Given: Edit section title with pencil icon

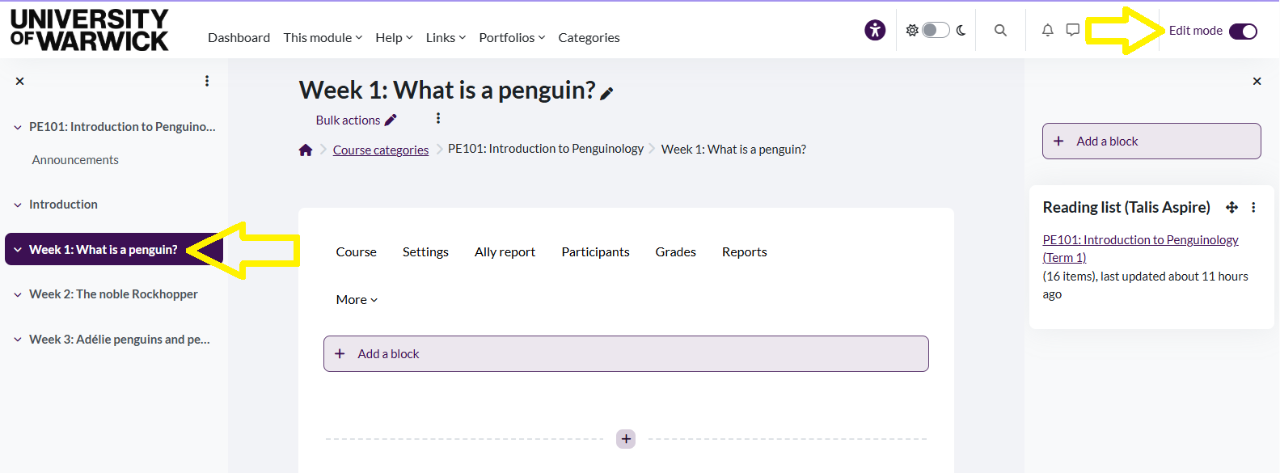Looking at the screenshot, I should tap(607, 93).
